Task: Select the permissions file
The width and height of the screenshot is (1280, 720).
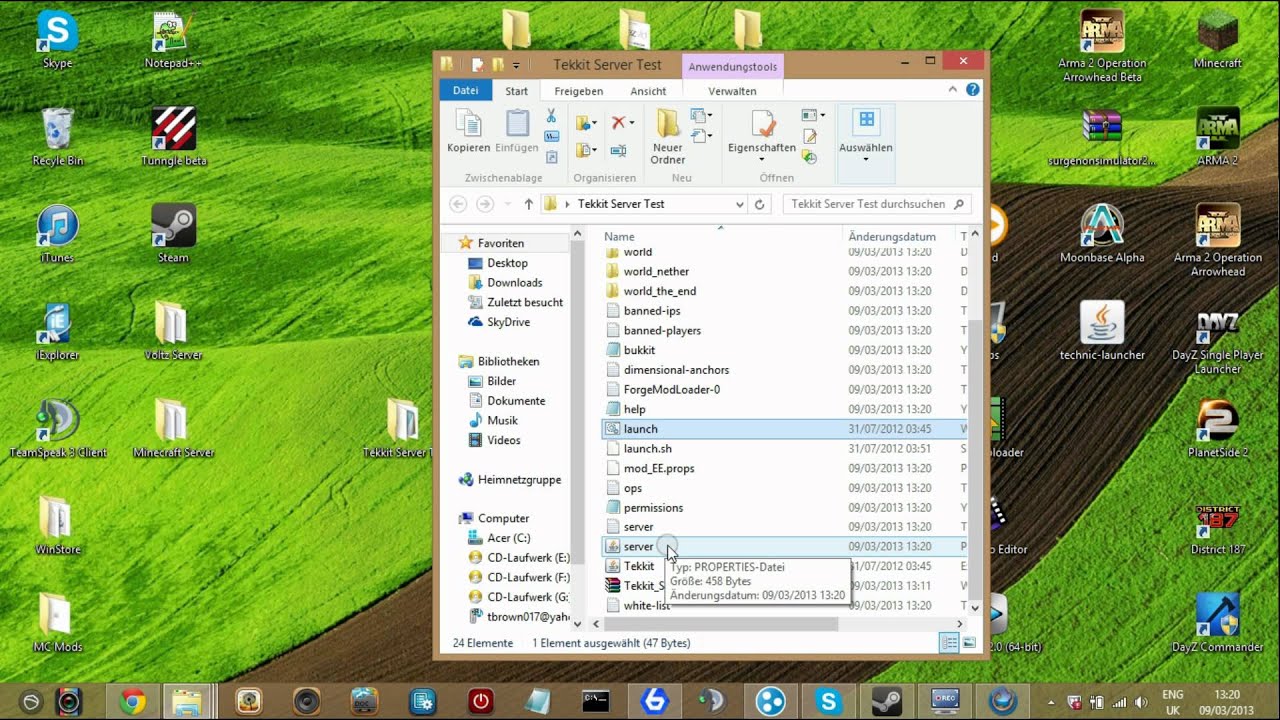Action: [x=653, y=508]
